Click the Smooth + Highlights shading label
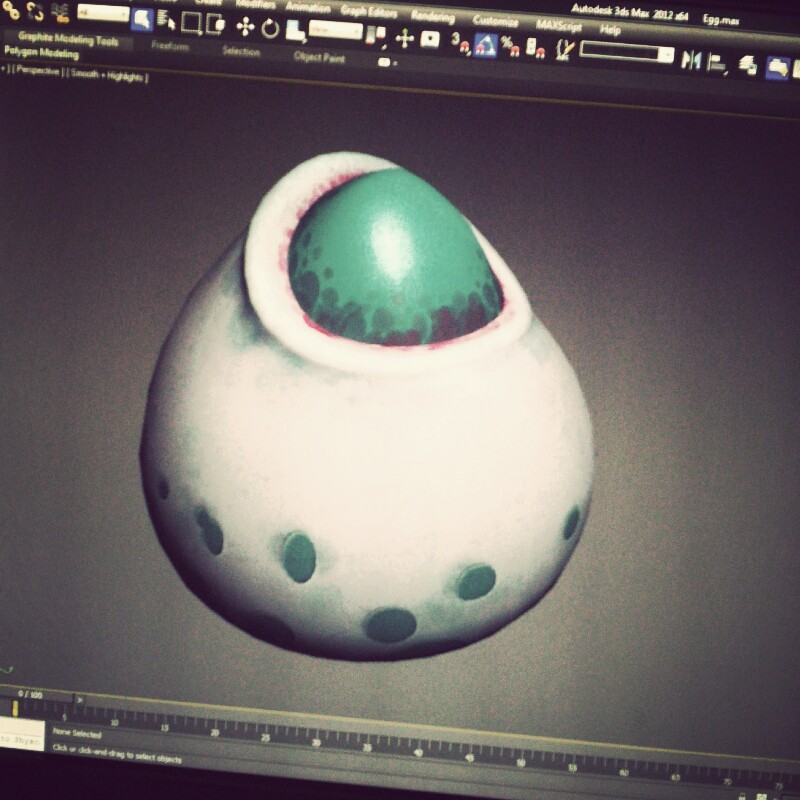The image size is (800, 800). click(107, 76)
